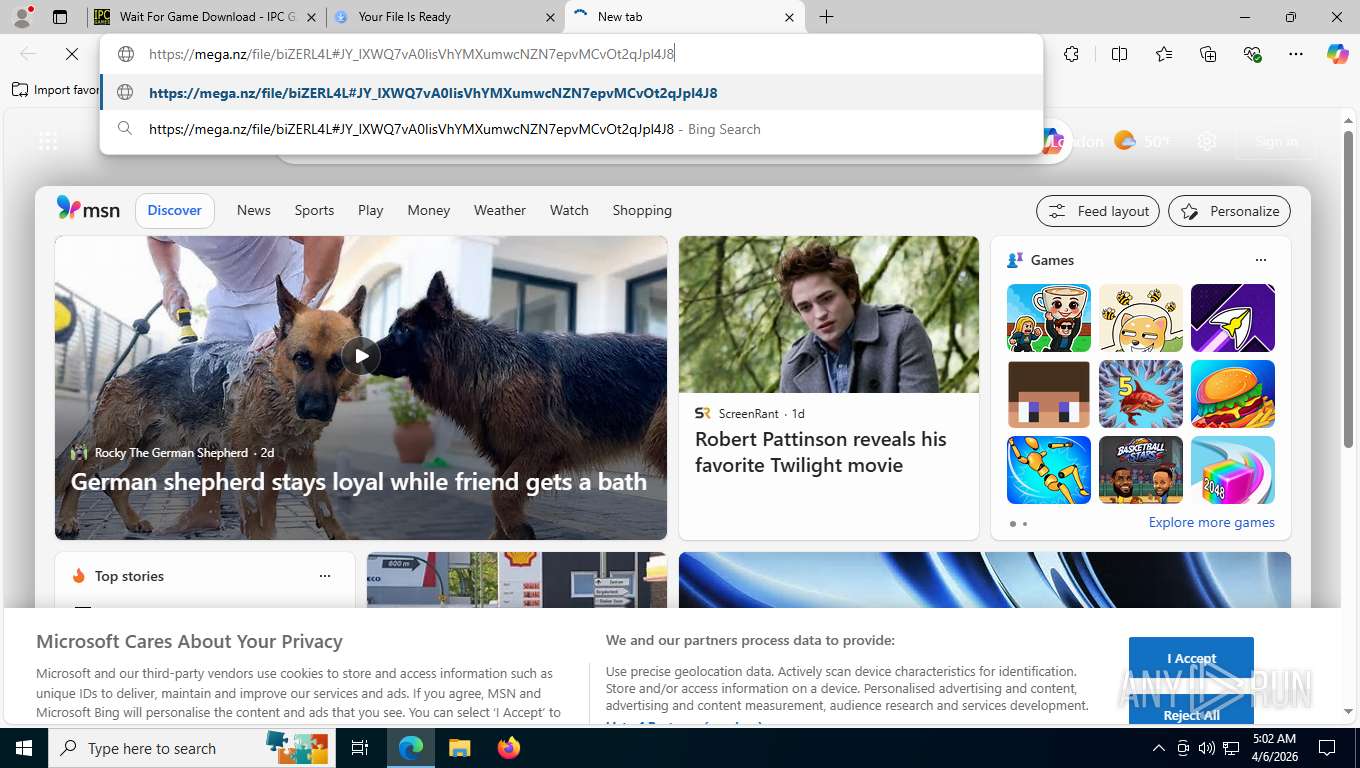Open the stickman mannequin game thumbnail

[1048, 470]
